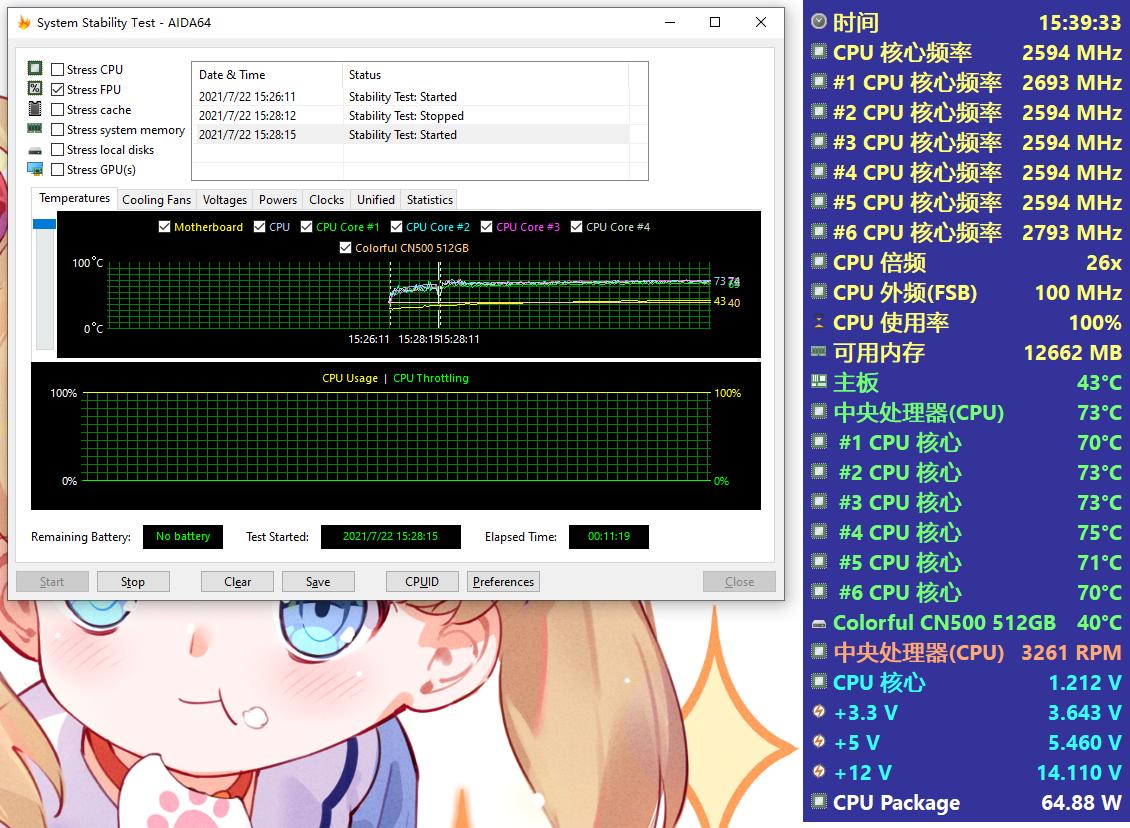Enable the Stress GPU(s) checkbox
The width and height of the screenshot is (1130, 828).
pyautogui.click(x=58, y=170)
